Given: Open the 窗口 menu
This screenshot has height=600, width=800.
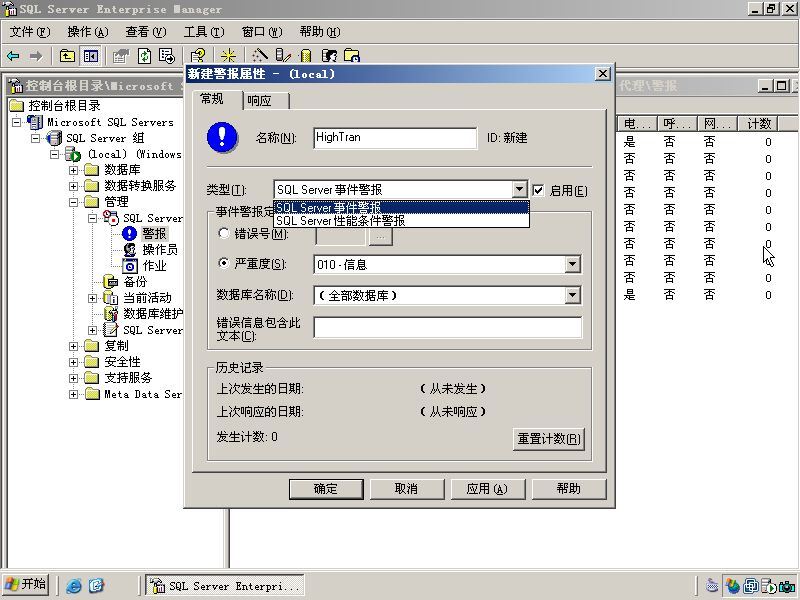Looking at the screenshot, I should pos(262,32).
